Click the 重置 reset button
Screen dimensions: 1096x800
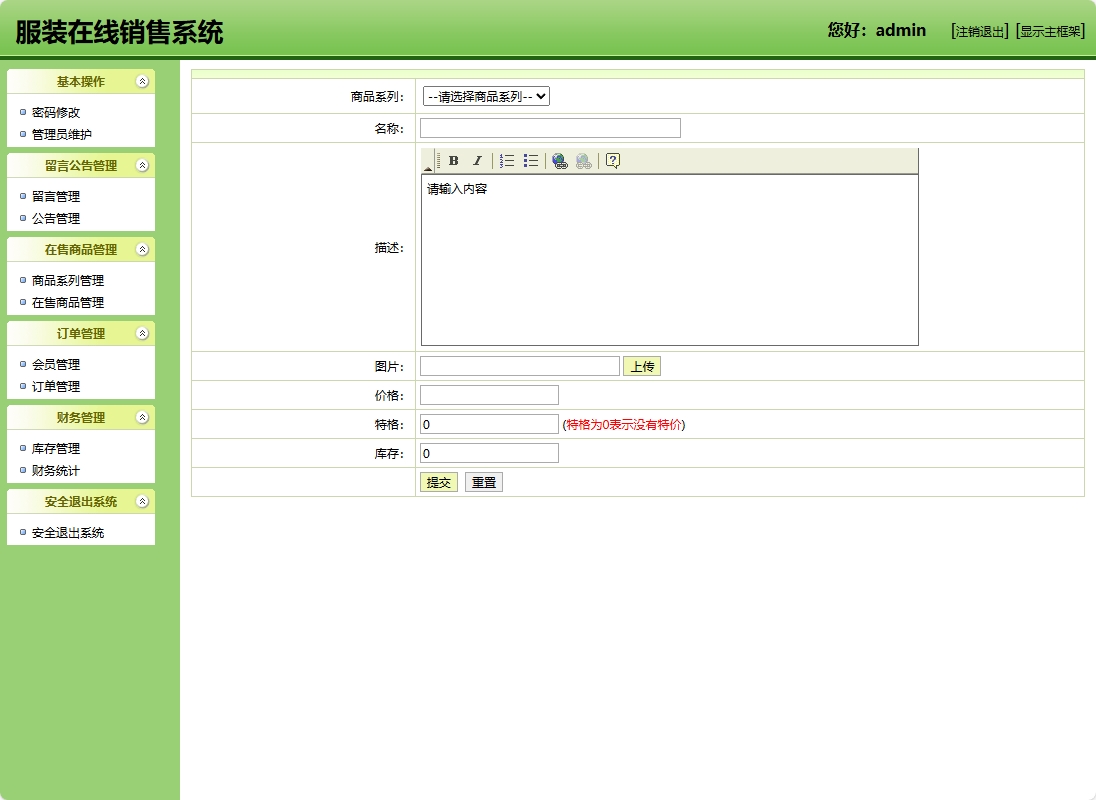tap(484, 481)
